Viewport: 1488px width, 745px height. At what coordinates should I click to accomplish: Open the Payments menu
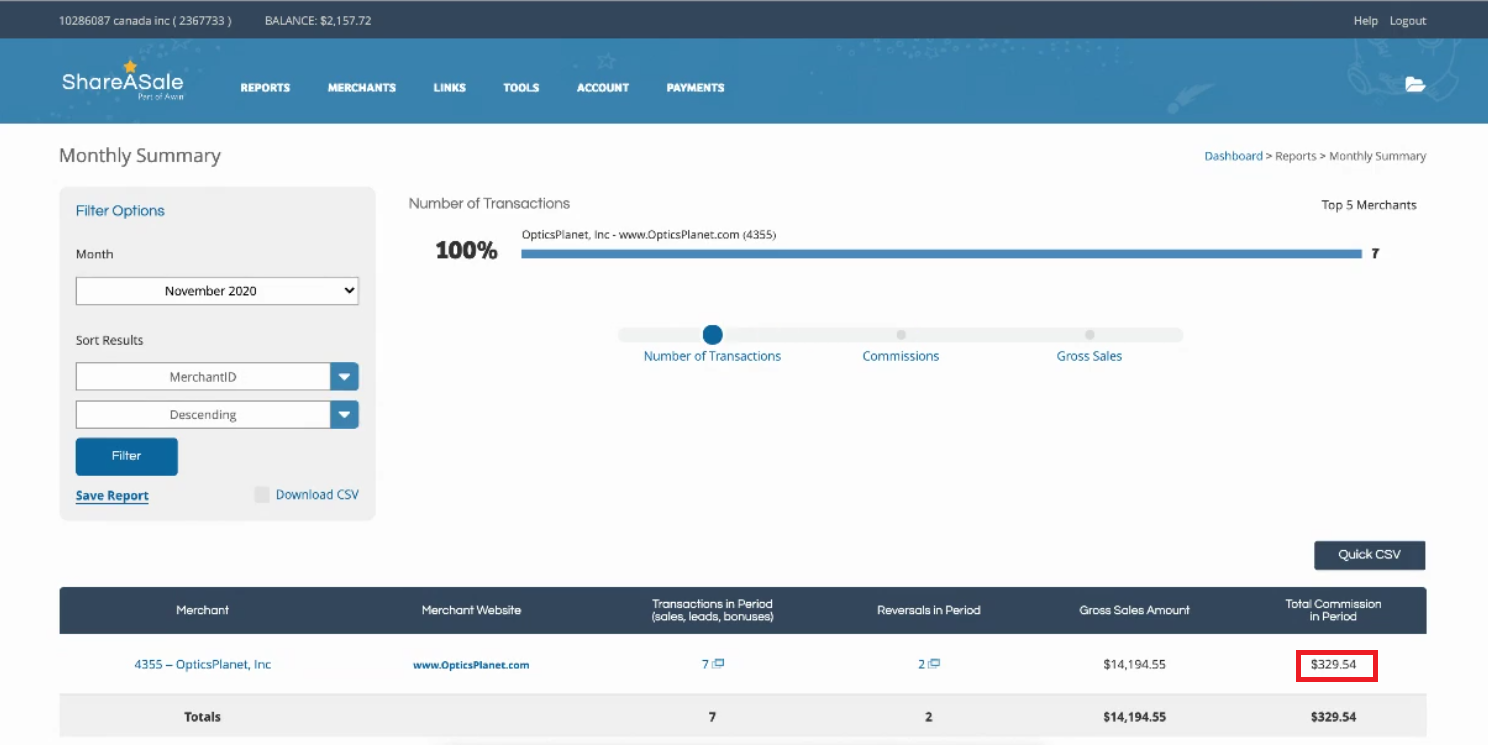click(x=695, y=88)
